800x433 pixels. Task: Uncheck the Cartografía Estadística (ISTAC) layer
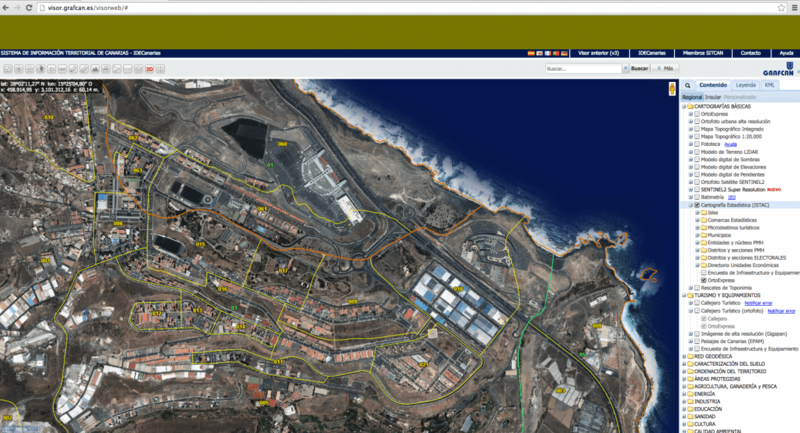coord(697,205)
